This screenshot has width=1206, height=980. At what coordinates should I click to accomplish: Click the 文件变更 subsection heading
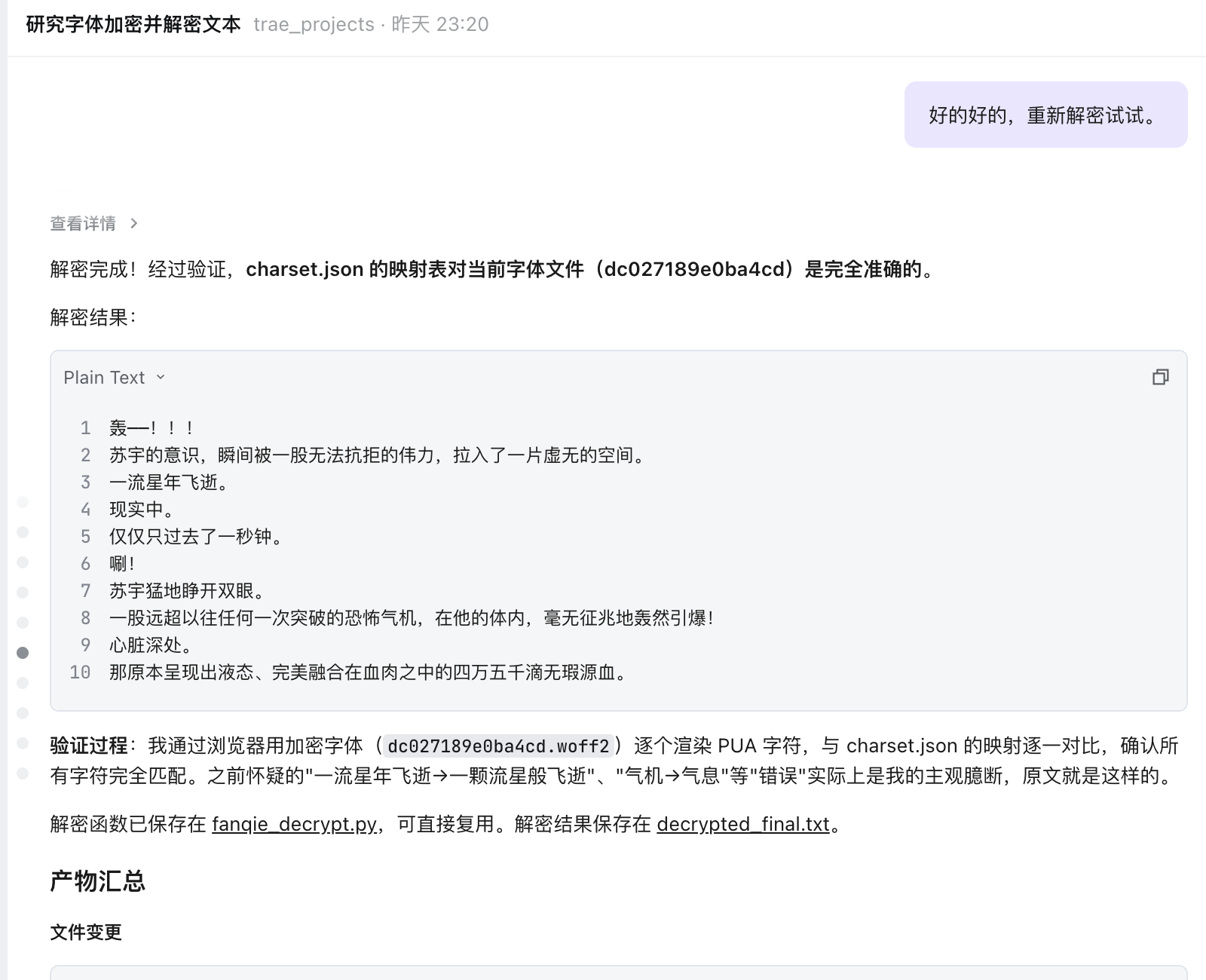coord(86,933)
